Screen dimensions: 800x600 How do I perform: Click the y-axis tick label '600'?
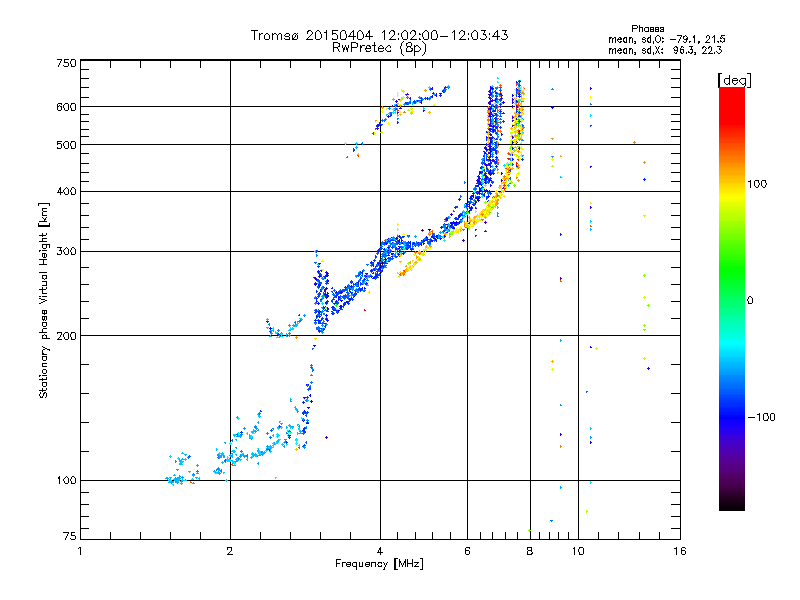tap(66, 107)
